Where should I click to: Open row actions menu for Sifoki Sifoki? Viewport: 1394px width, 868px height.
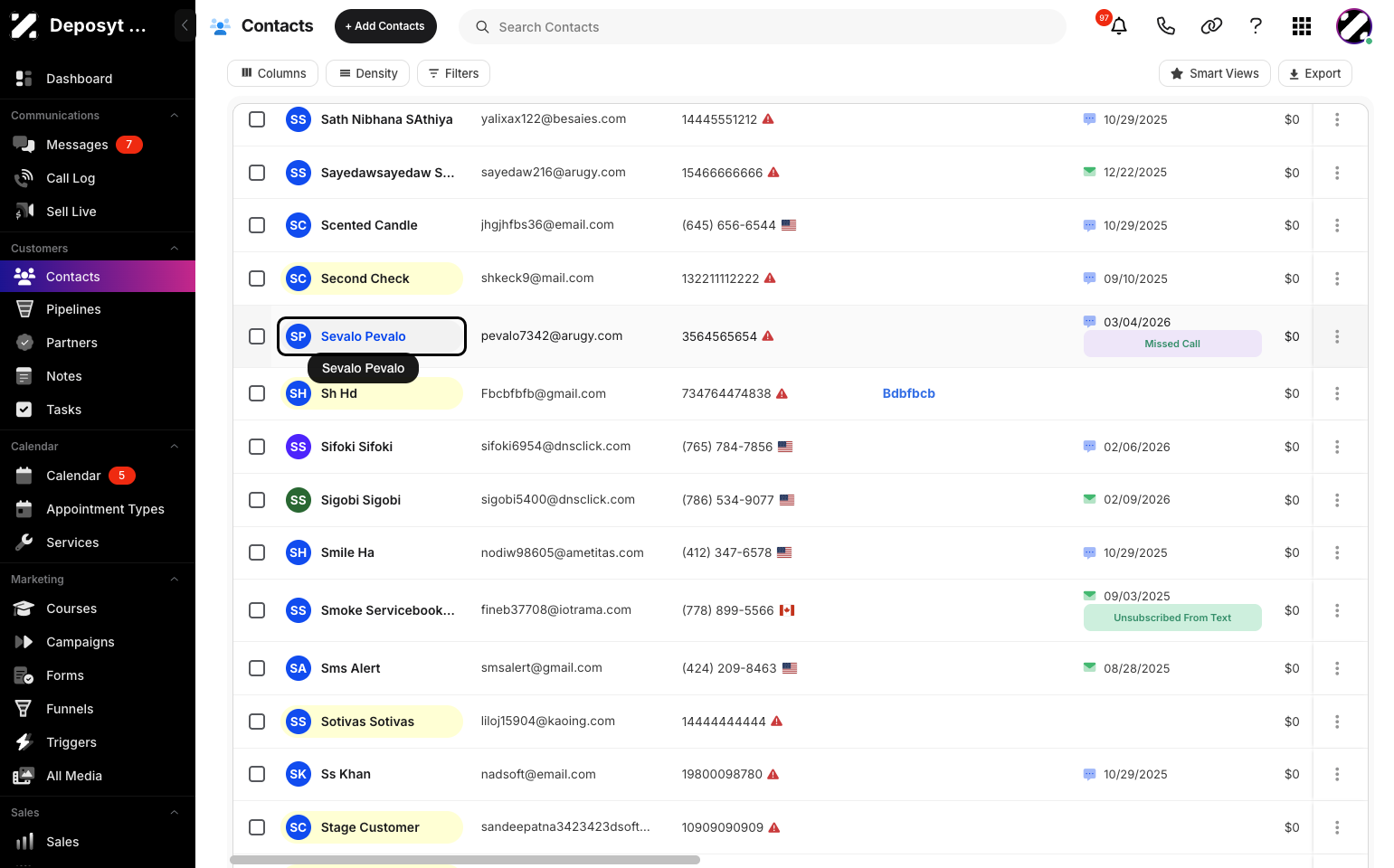tap(1337, 447)
